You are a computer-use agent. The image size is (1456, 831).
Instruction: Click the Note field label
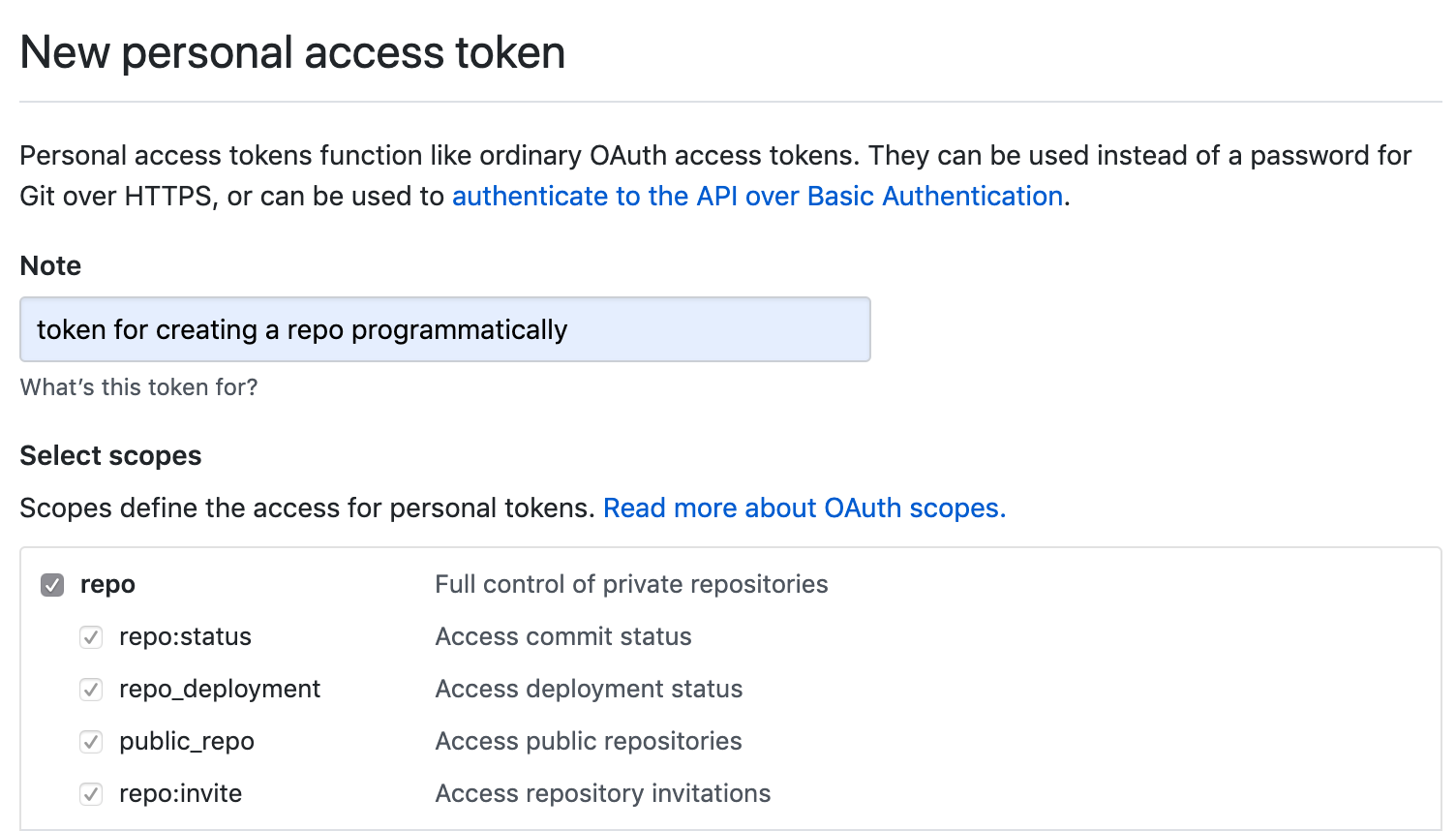50,266
